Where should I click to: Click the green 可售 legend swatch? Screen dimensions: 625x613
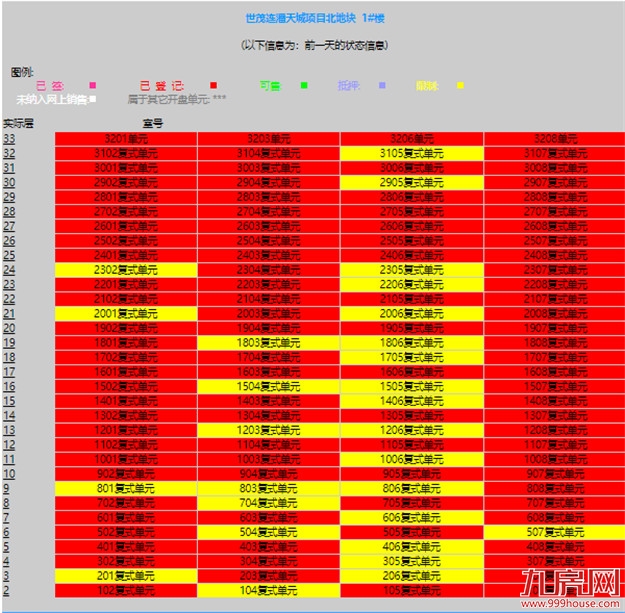coord(303,86)
